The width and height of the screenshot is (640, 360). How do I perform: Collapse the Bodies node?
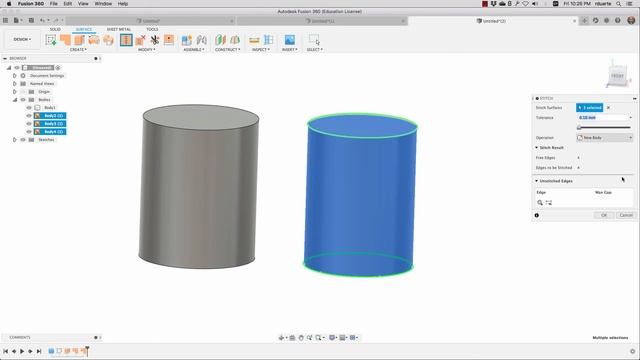click(15, 100)
